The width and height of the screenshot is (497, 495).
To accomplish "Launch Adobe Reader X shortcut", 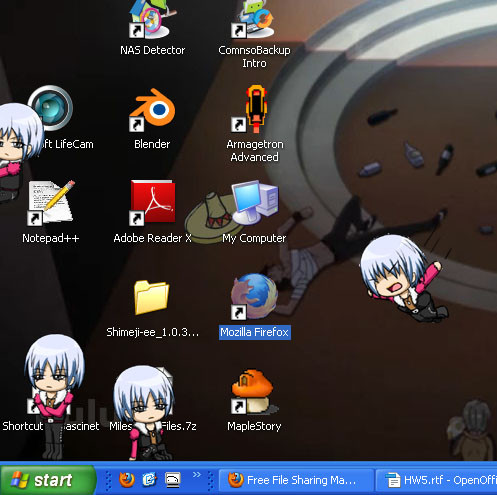I will (x=152, y=203).
